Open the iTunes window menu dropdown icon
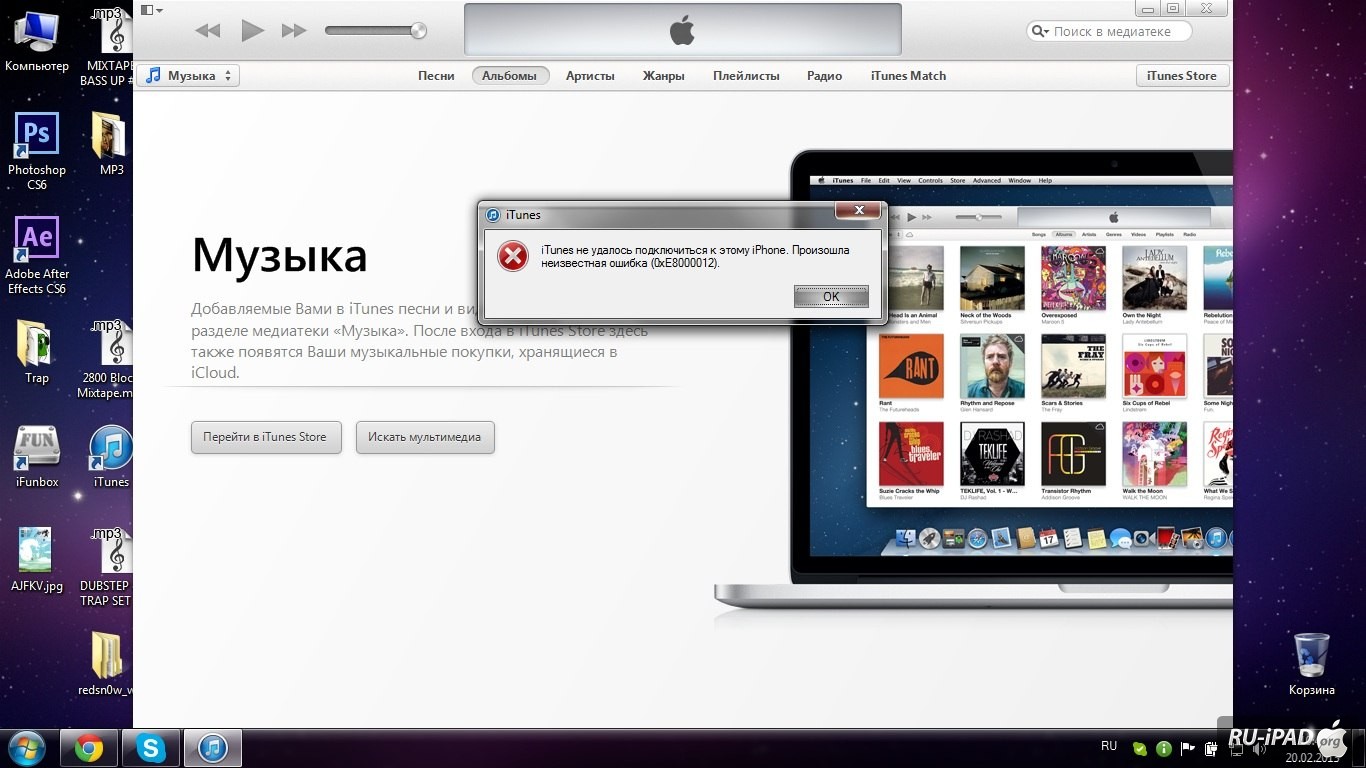This screenshot has width=1366, height=768. [x=152, y=10]
